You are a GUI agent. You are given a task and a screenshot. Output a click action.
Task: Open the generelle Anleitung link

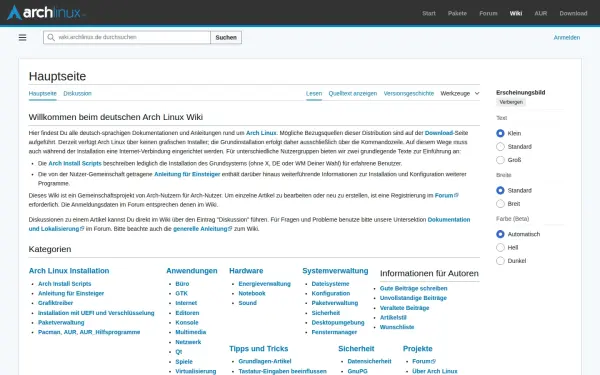[202, 228]
